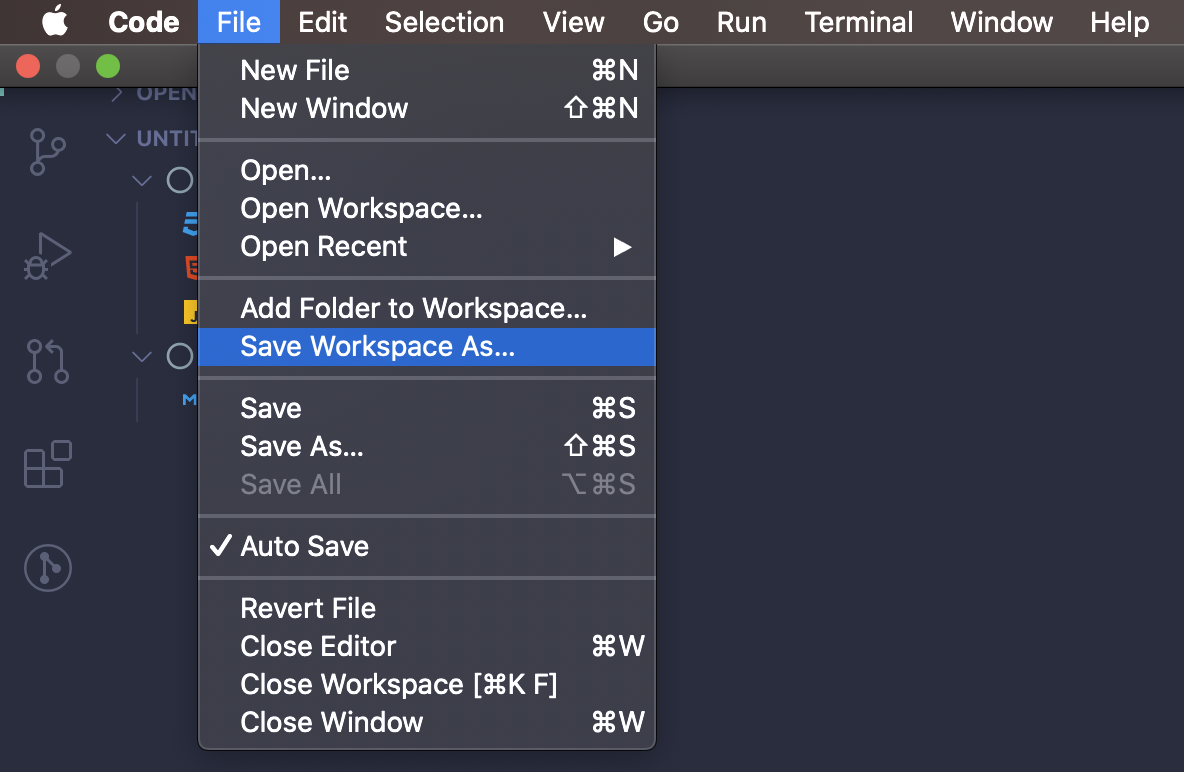Open the Apple menu
Viewport: 1184px width, 772px height.
coord(54,21)
